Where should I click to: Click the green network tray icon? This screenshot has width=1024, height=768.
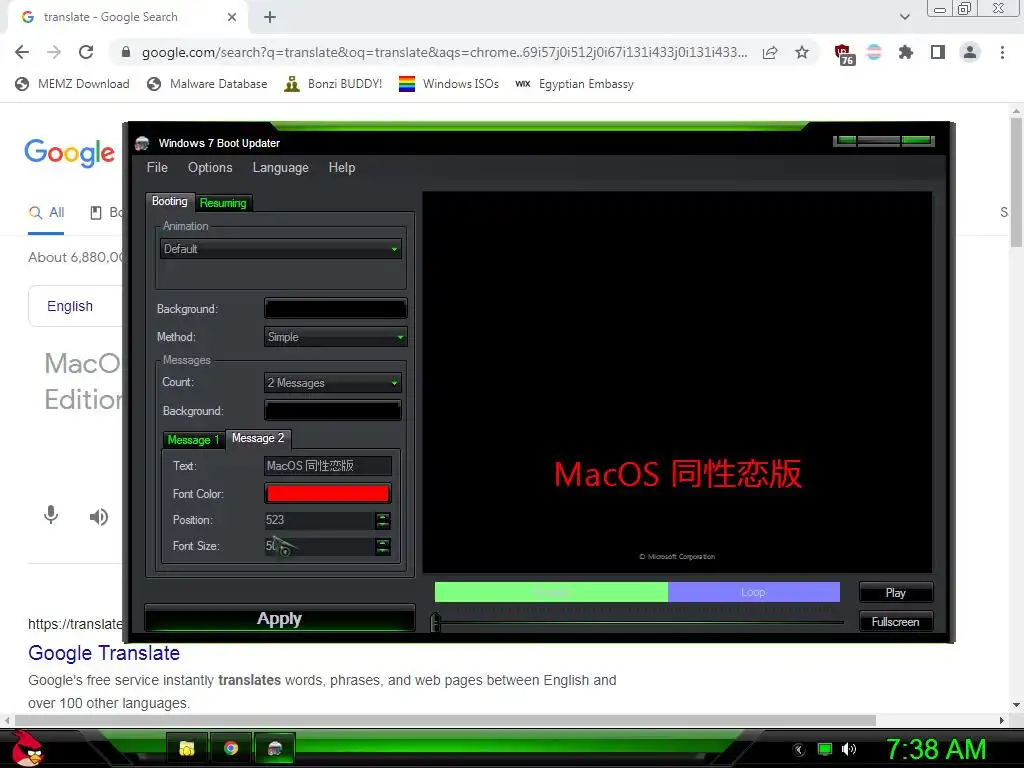coord(825,749)
